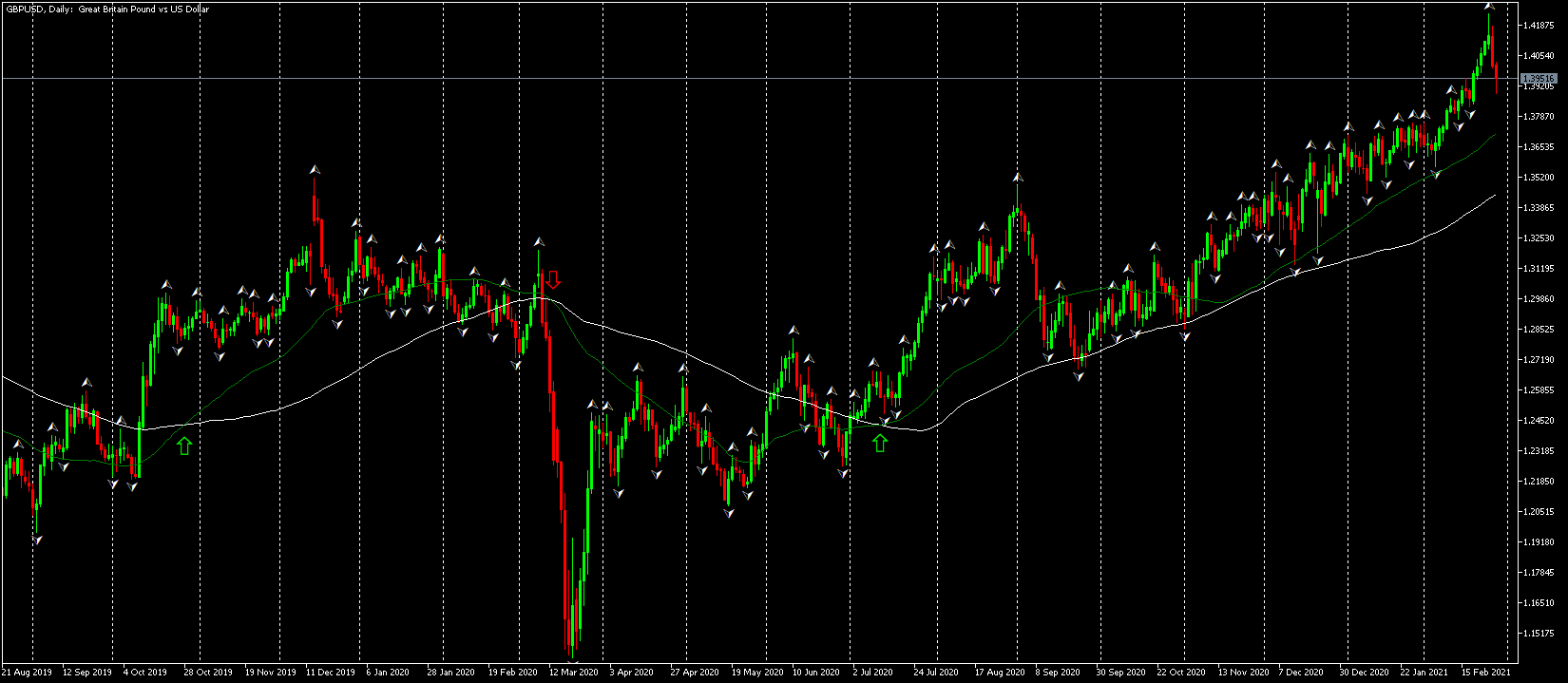Click the 11 Dec 2019 date label
This screenshot has height=683, width=1568.
coord(331,672)
